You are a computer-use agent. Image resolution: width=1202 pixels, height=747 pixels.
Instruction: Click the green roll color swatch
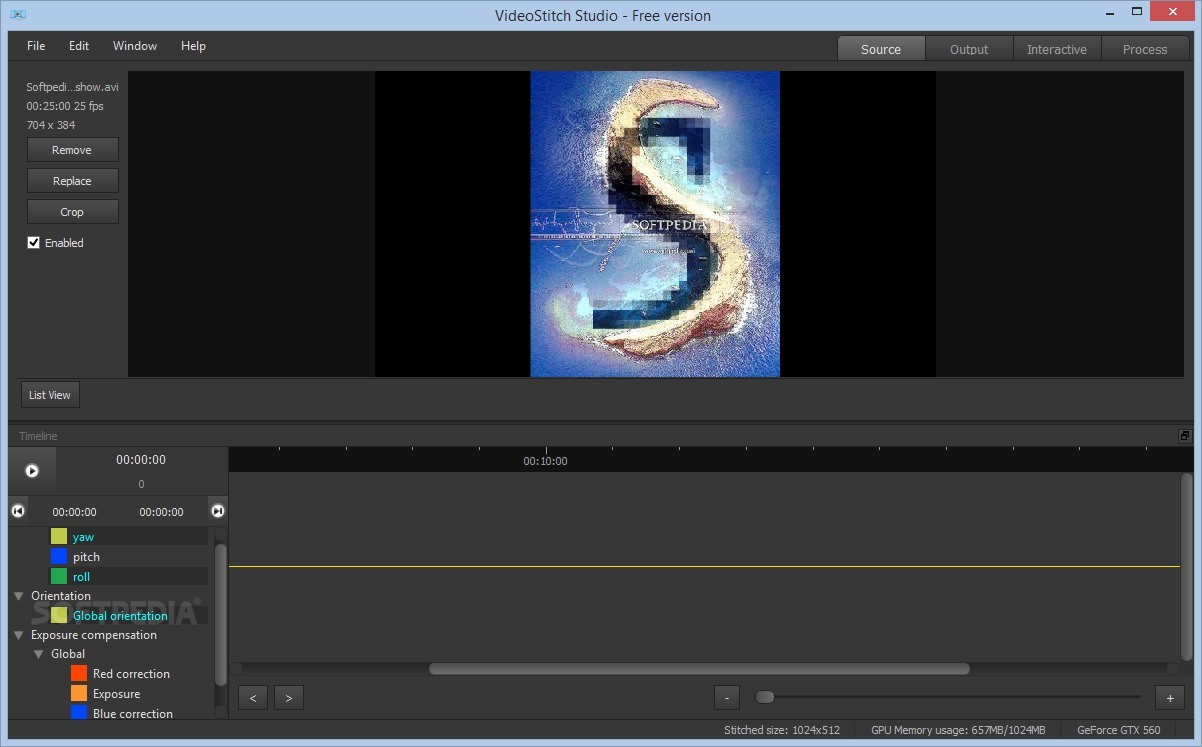[x=59, y=576]
